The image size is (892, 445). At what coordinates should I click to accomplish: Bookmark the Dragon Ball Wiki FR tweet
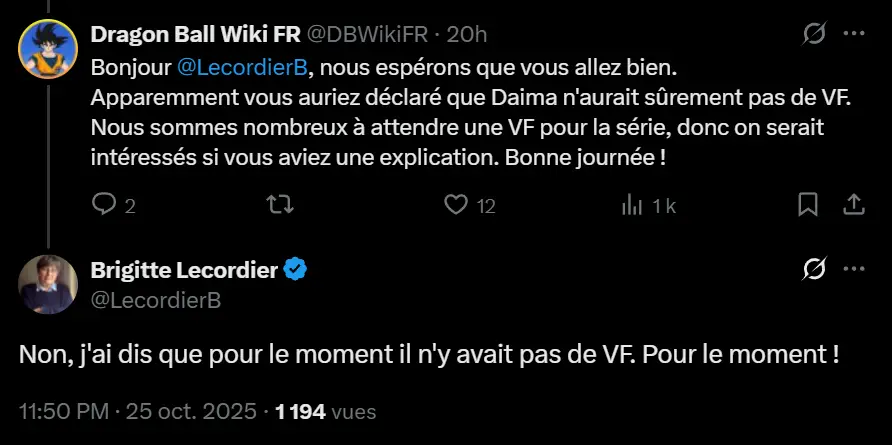808,205
